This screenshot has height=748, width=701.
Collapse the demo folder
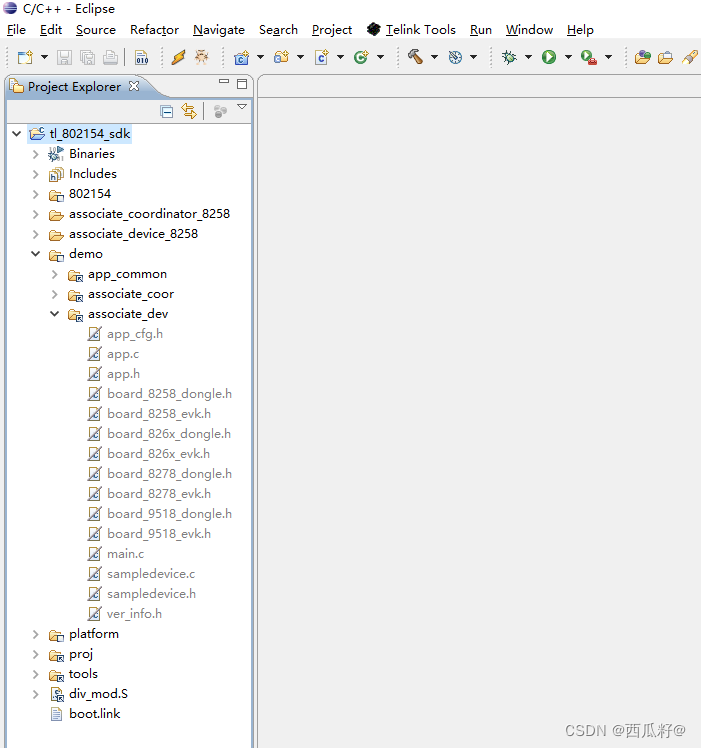tap(36, 254)
